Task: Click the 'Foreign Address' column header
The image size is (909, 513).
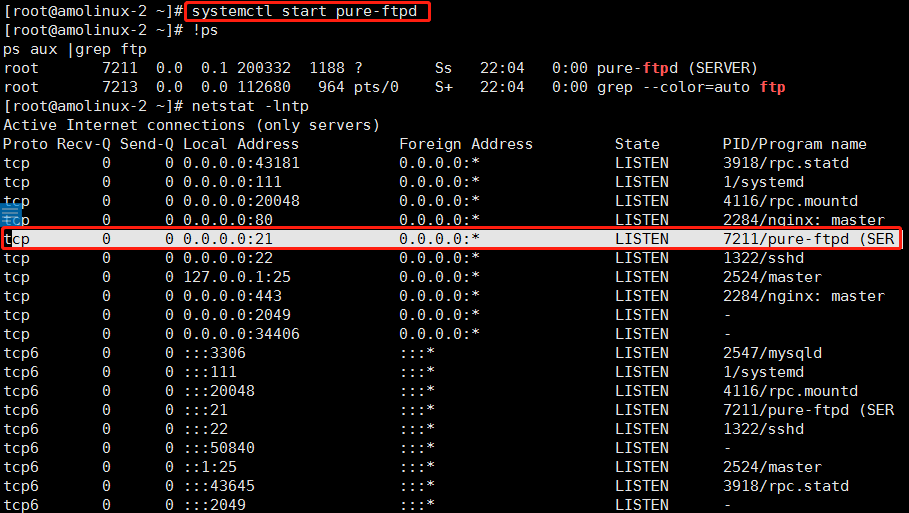Action: pos(466,144)
